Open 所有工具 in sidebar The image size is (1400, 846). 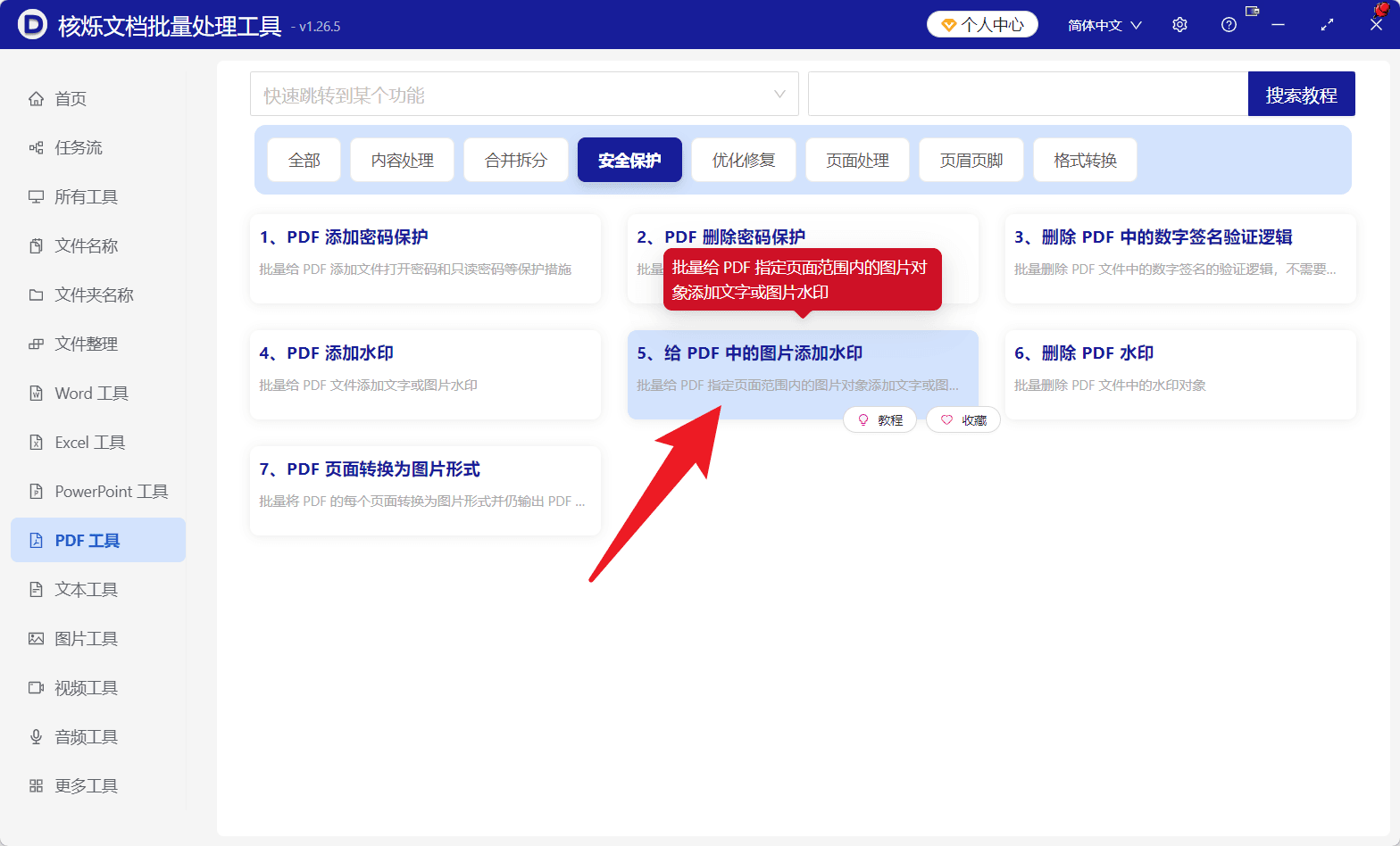98,196
